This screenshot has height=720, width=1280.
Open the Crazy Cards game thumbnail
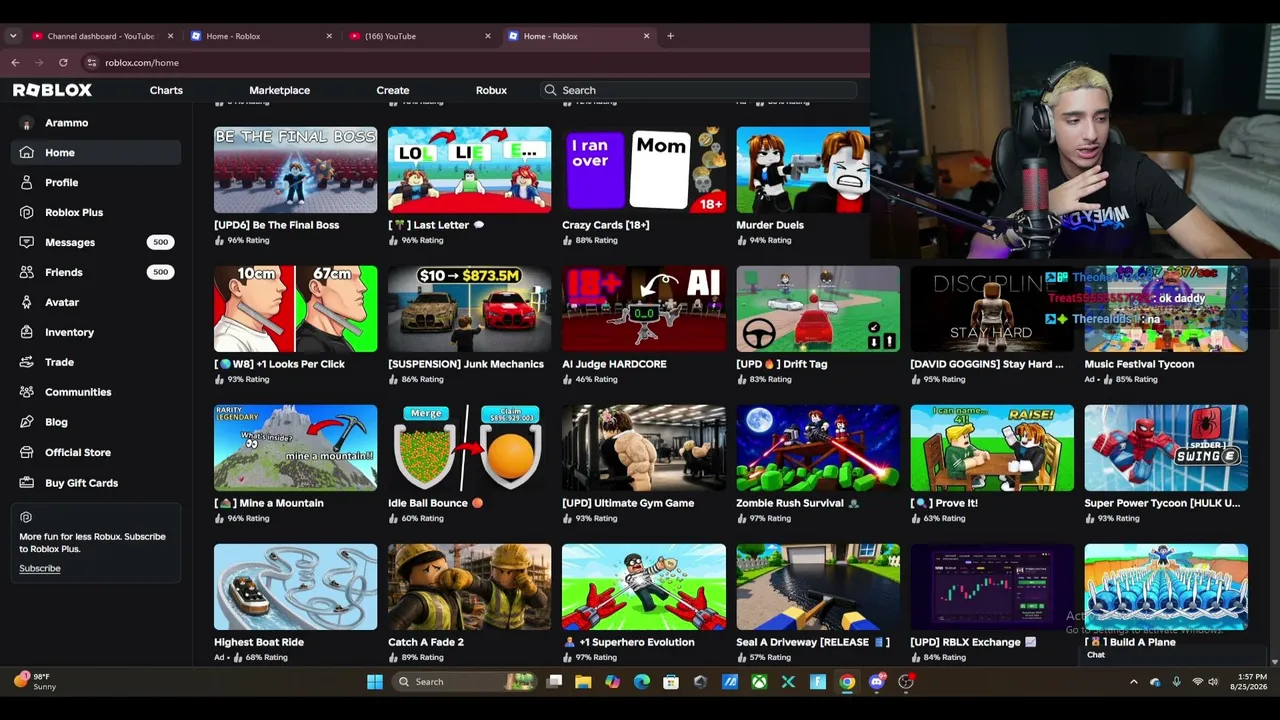coord(643,169)
